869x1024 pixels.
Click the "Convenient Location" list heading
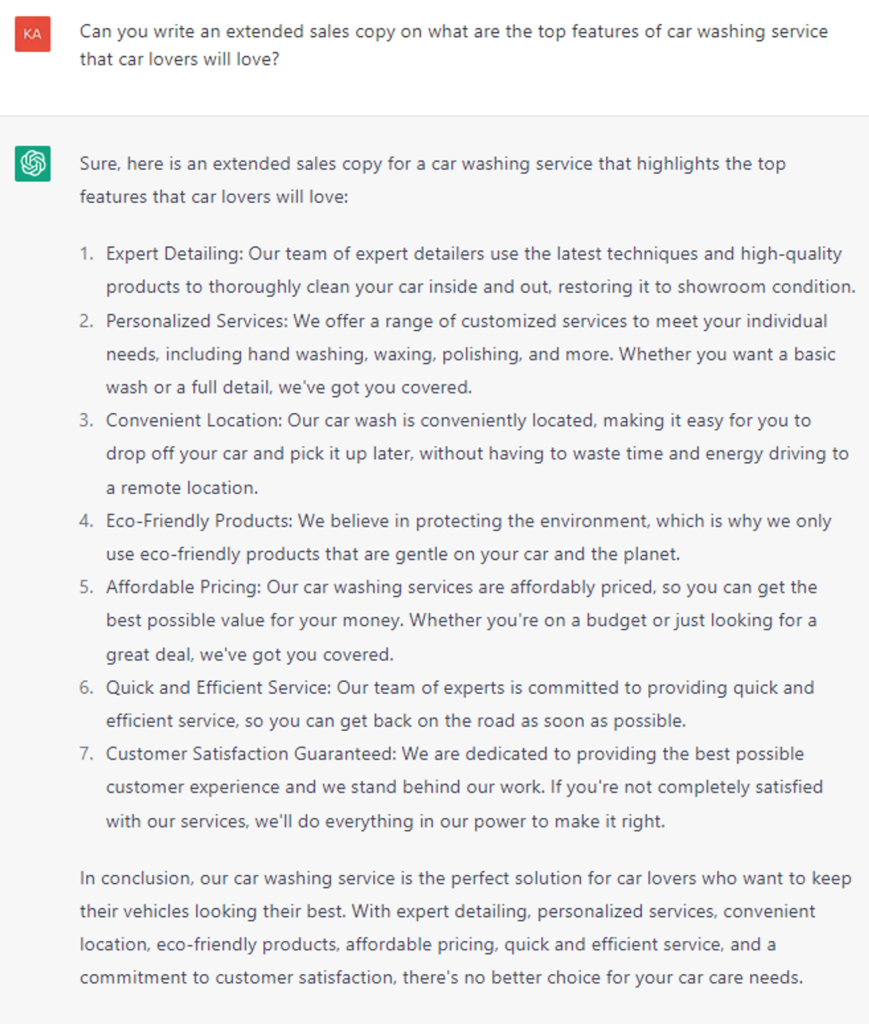pyautogui.click(x=196, y=421)
